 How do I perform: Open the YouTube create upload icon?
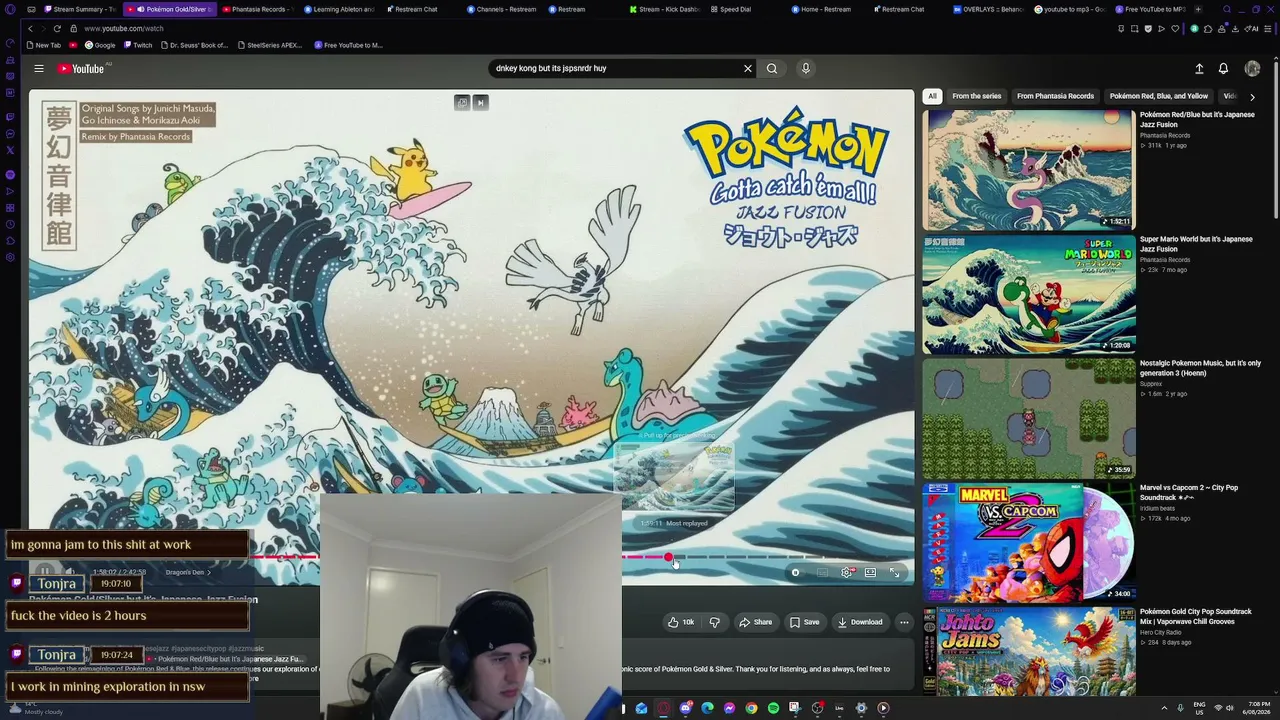pyautogui.click(x=1199, y=69)
